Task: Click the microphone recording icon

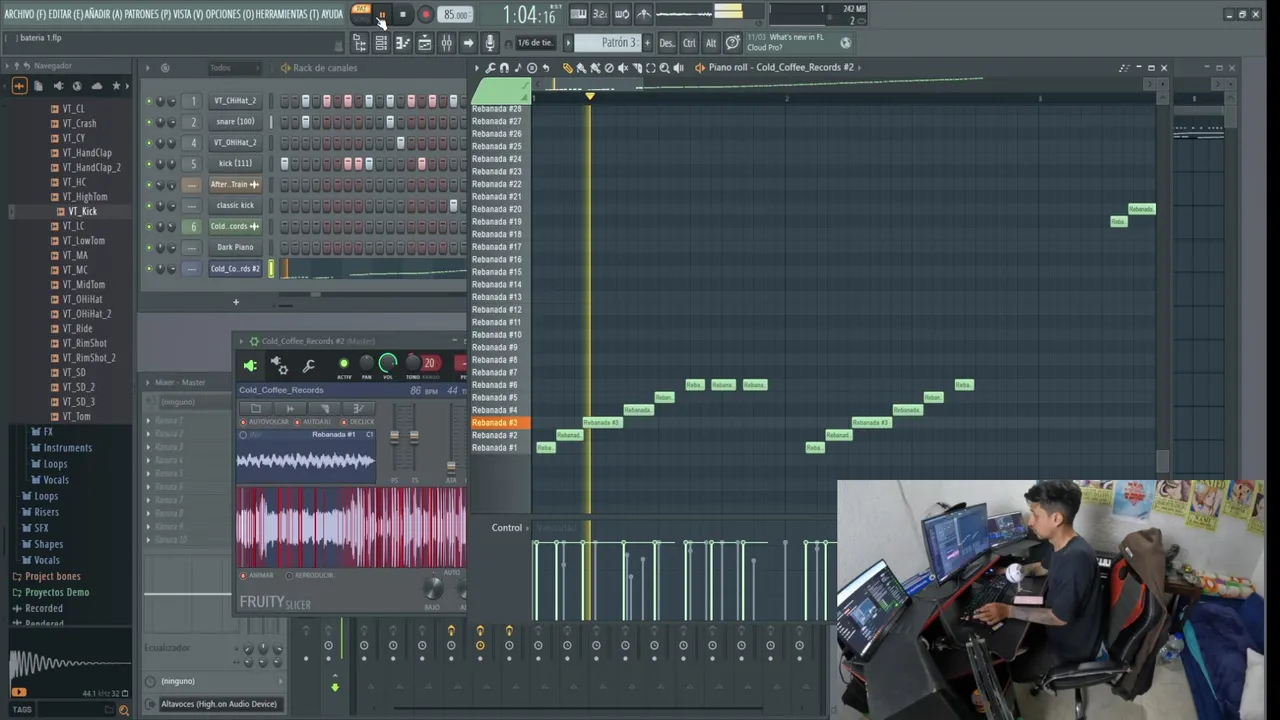Action: [490, 43]
